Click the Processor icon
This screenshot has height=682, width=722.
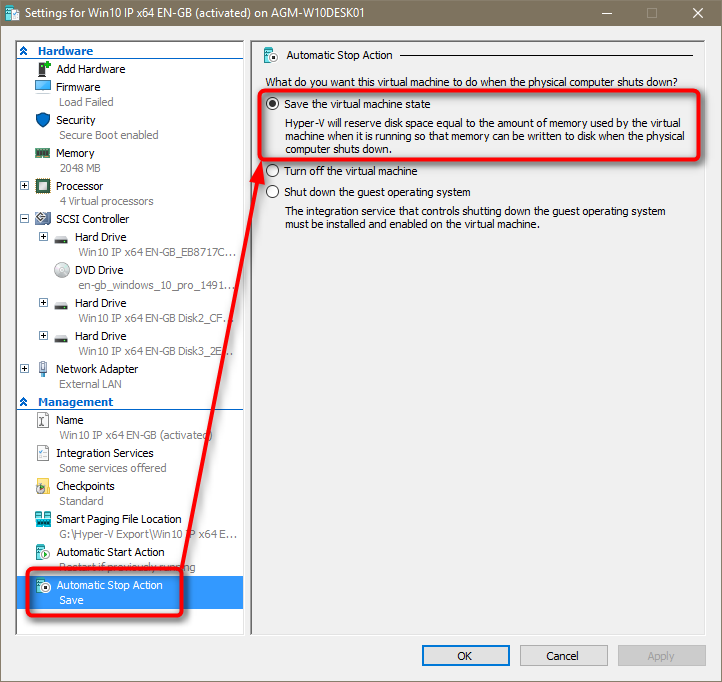(43, 186)
